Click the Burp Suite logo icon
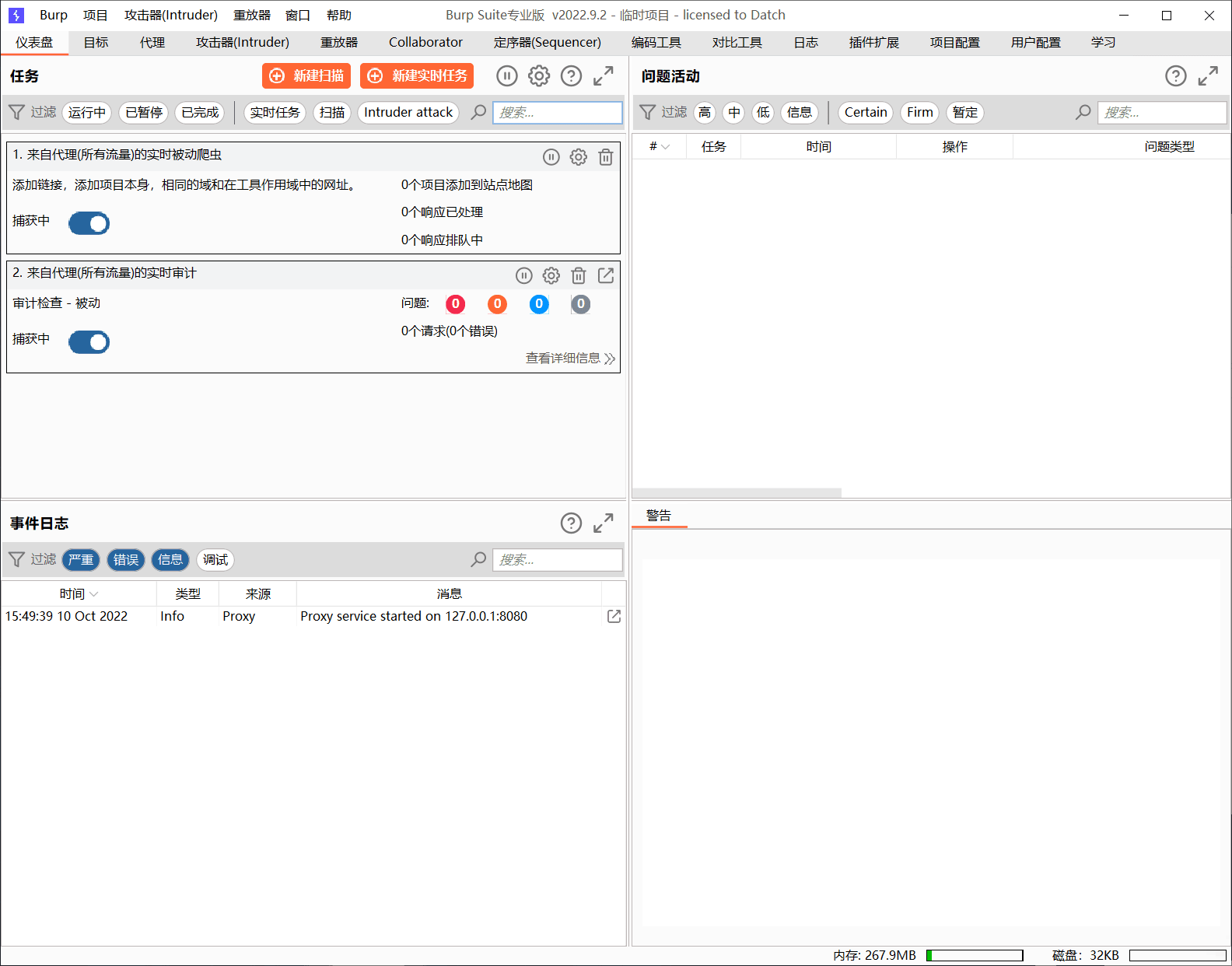 point(16,15)
